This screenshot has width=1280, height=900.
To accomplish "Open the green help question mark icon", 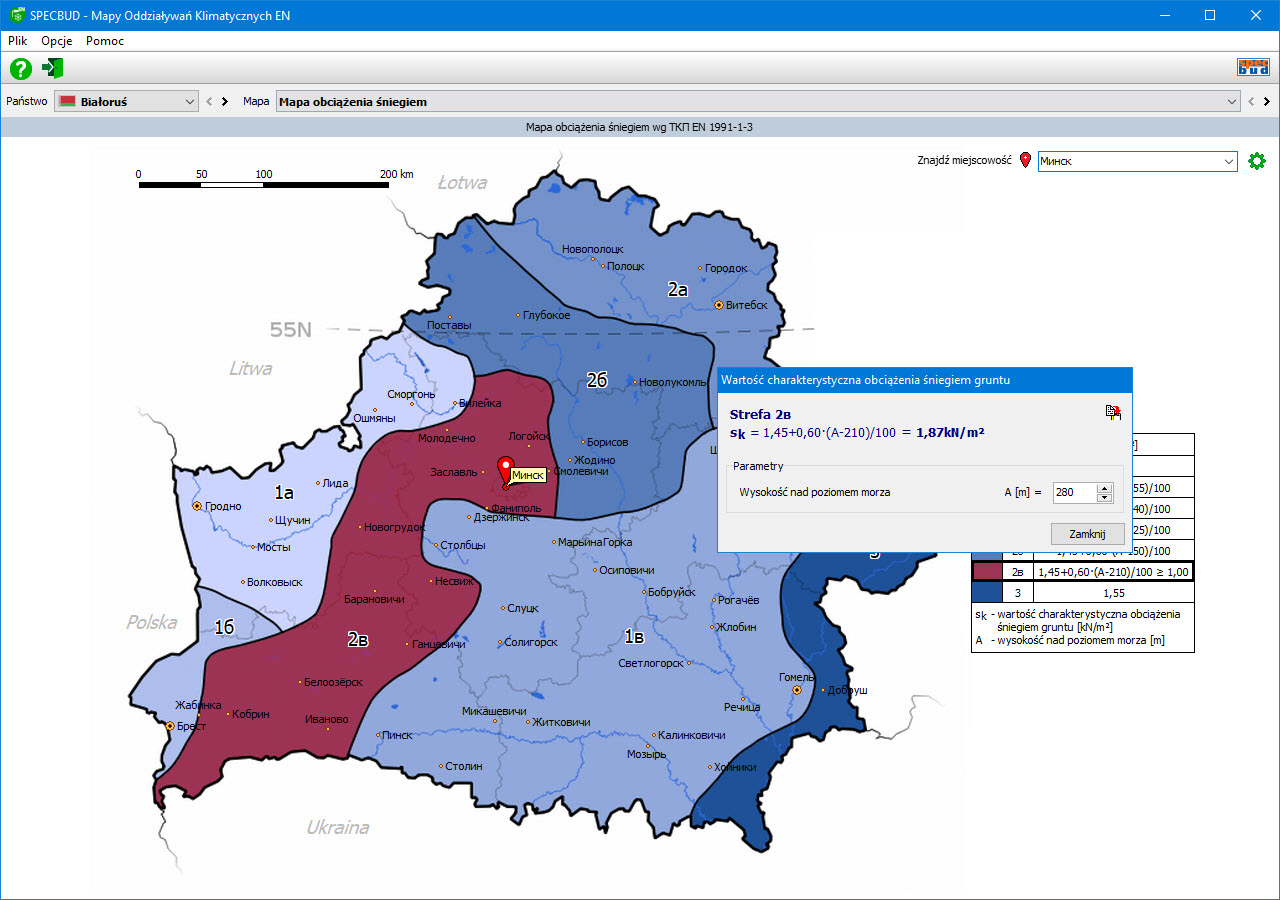I will tap(21, 68).
